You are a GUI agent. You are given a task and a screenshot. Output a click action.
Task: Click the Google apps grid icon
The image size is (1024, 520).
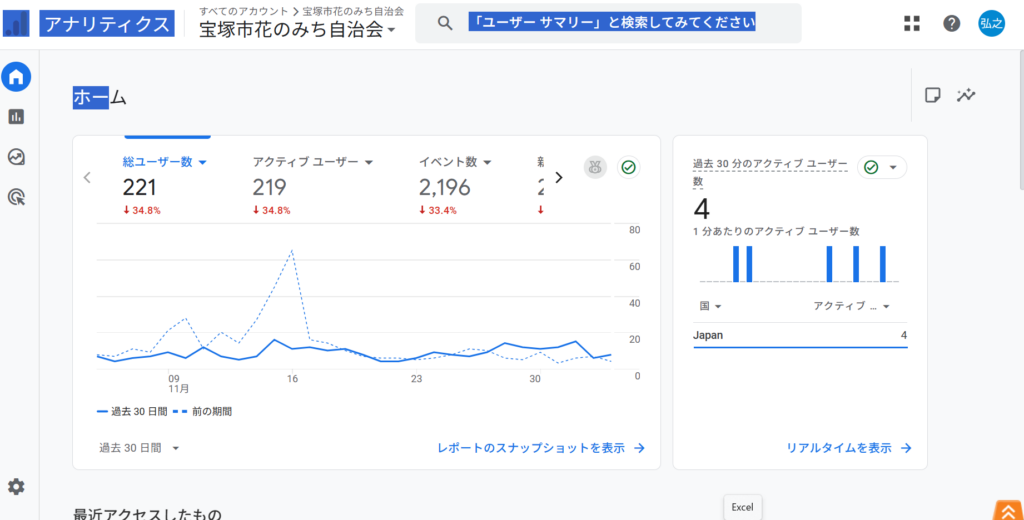pyautogui.click(x=912, y=24)
